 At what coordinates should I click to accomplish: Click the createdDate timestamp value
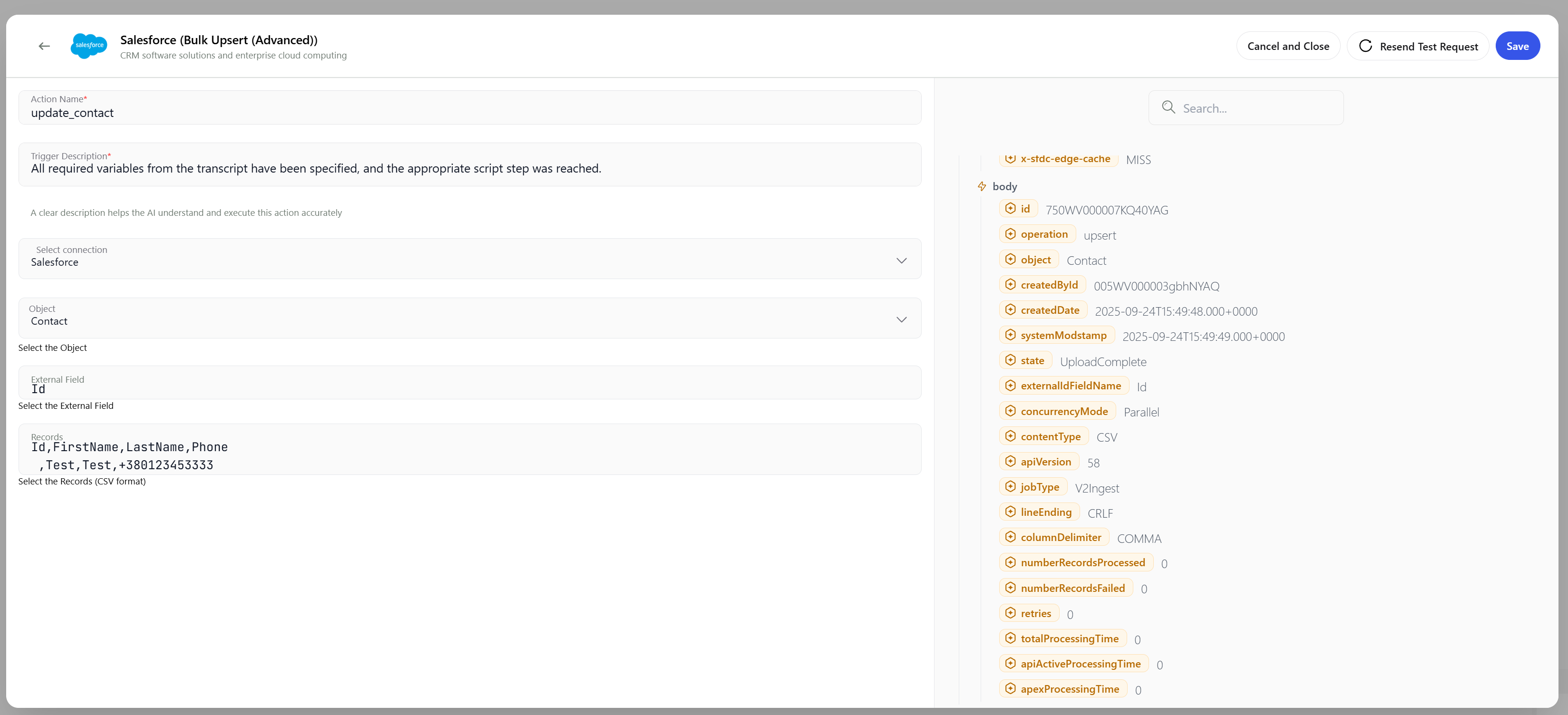(x=1176, y=311)
